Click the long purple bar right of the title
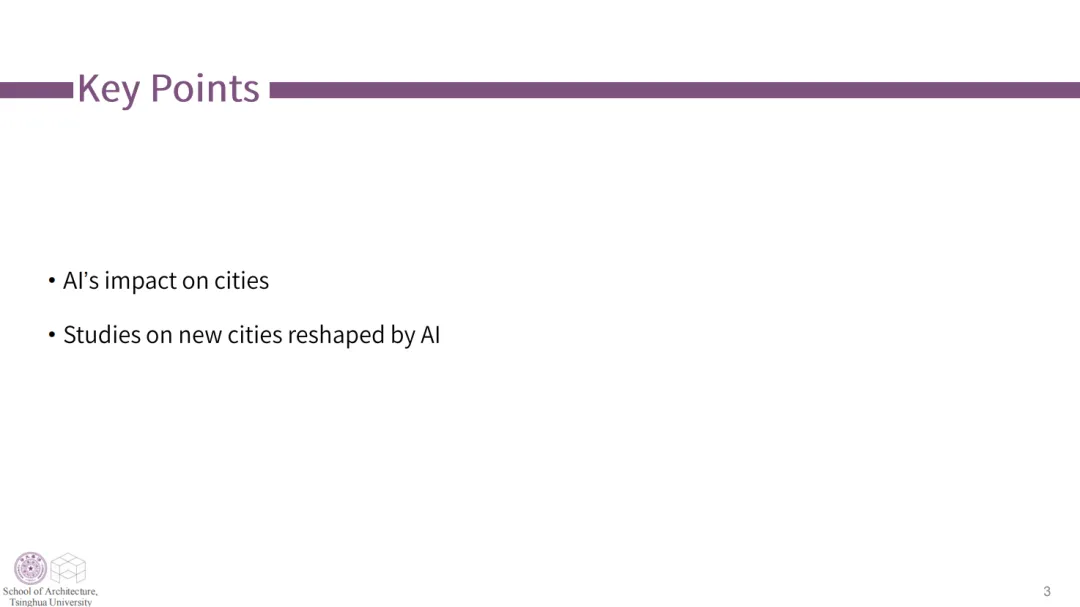Viewport: 1080px width, 607px height. [x=674, y=90]
